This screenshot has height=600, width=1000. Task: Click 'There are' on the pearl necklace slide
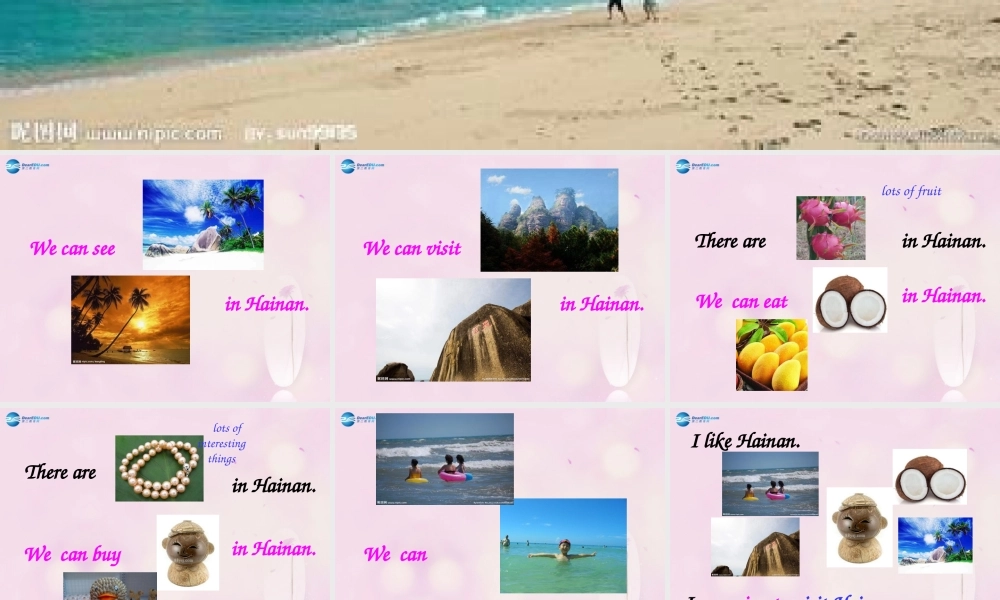[x=61, y=472]
